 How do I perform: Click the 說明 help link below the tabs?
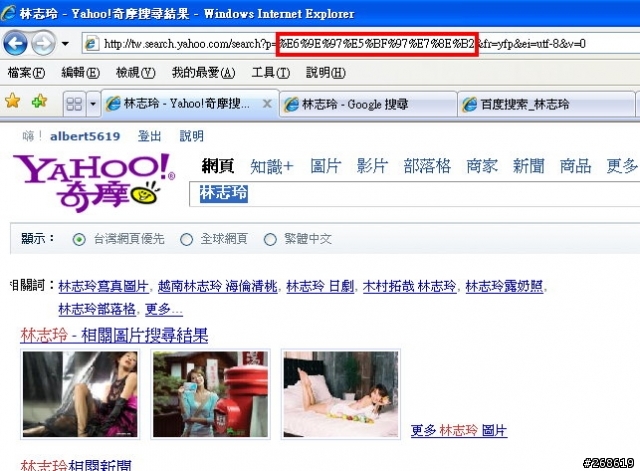point(191,136)
